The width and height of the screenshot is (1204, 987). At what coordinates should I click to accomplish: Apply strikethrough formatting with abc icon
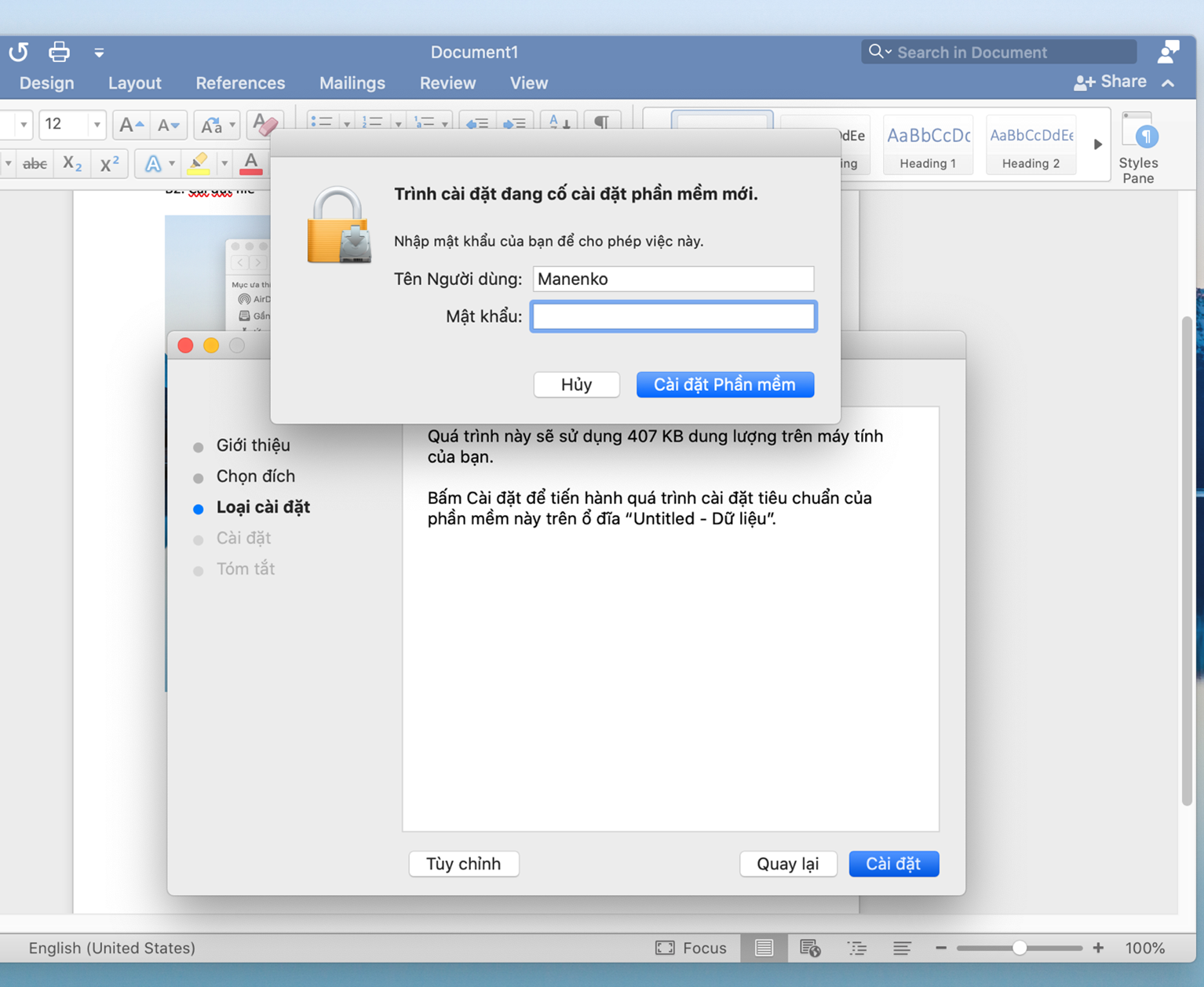click(35, 163)
